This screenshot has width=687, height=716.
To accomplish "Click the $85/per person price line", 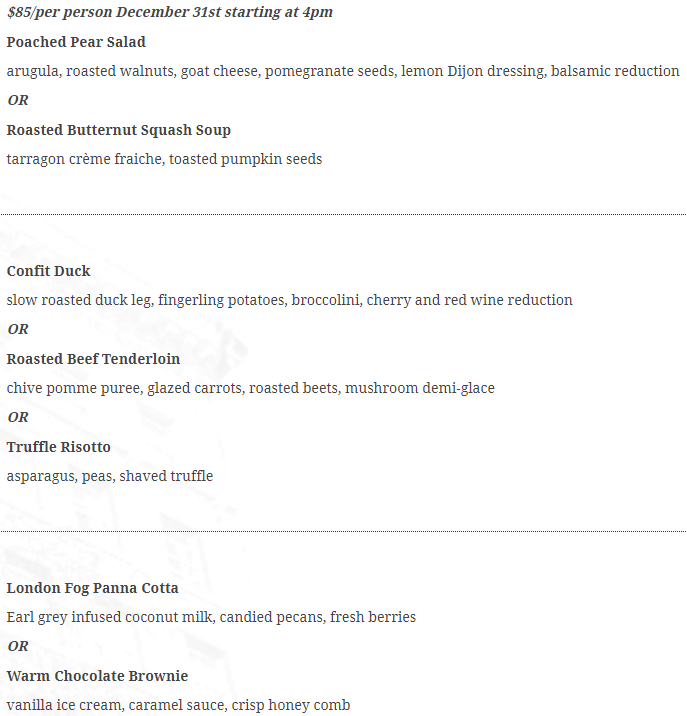I will pos(169,12).
